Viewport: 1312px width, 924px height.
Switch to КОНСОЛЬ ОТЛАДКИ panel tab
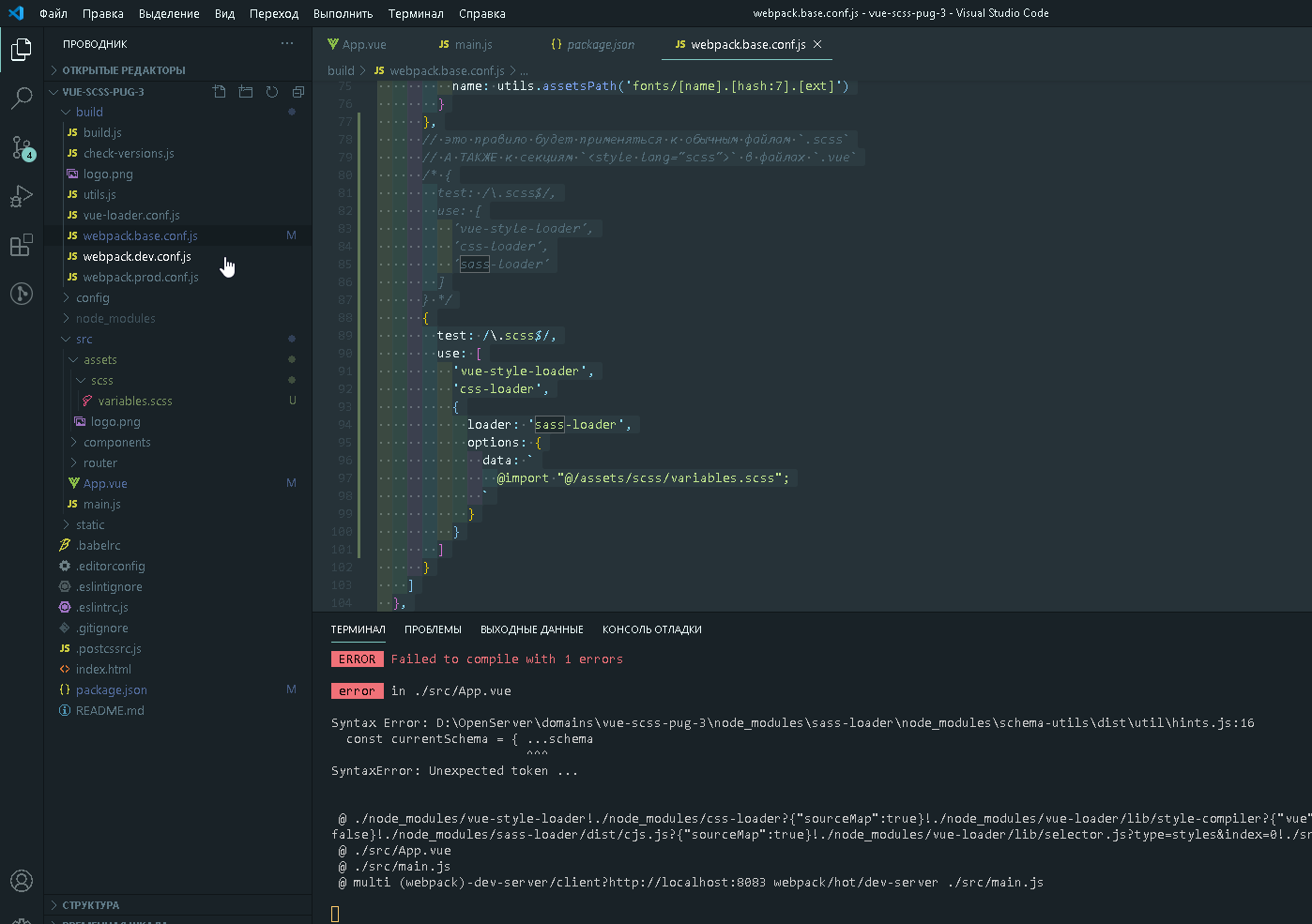click(652, 629)
